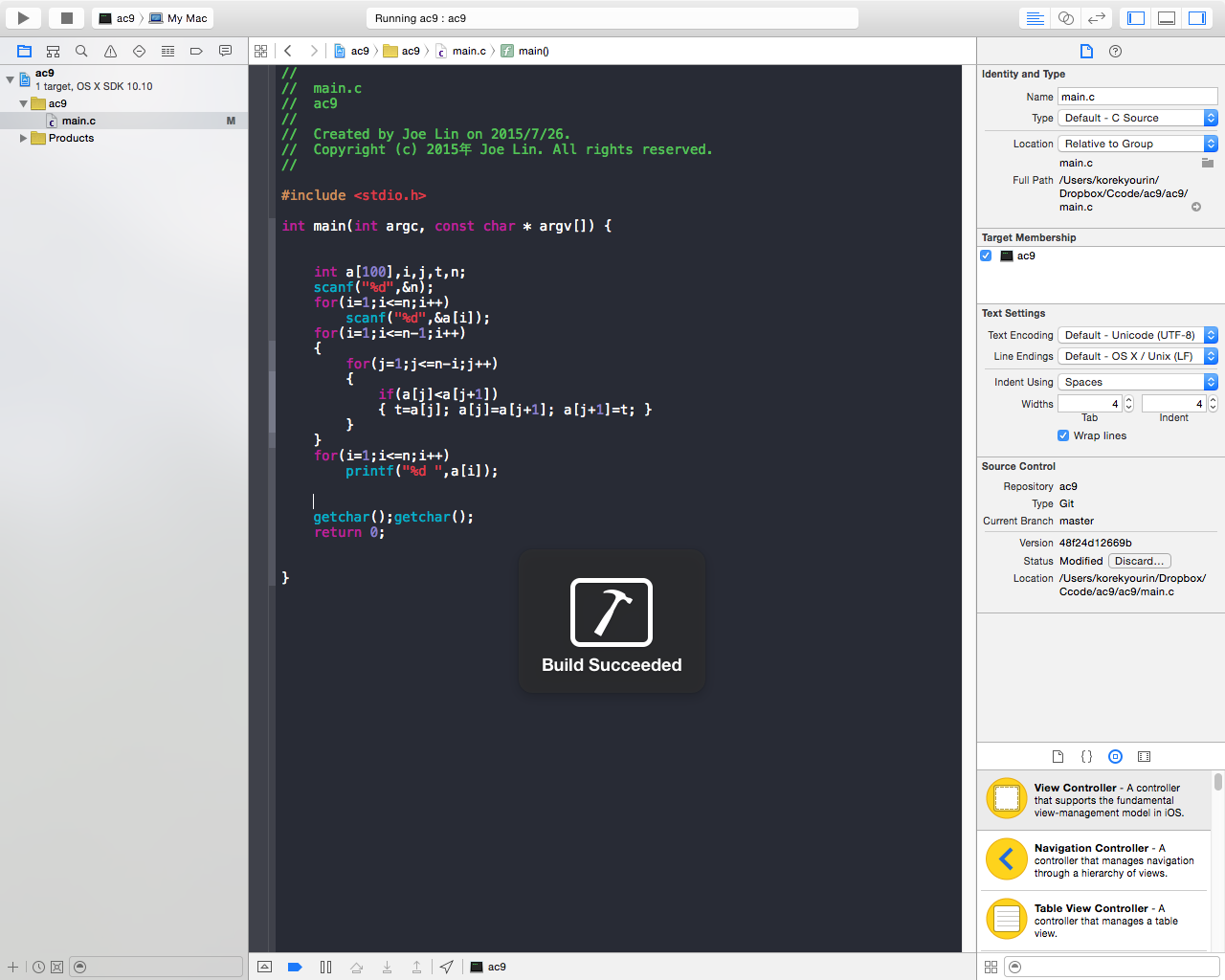
Task: Click the navigator filter field
Action: pyautogui.click(x=157, y=967)
